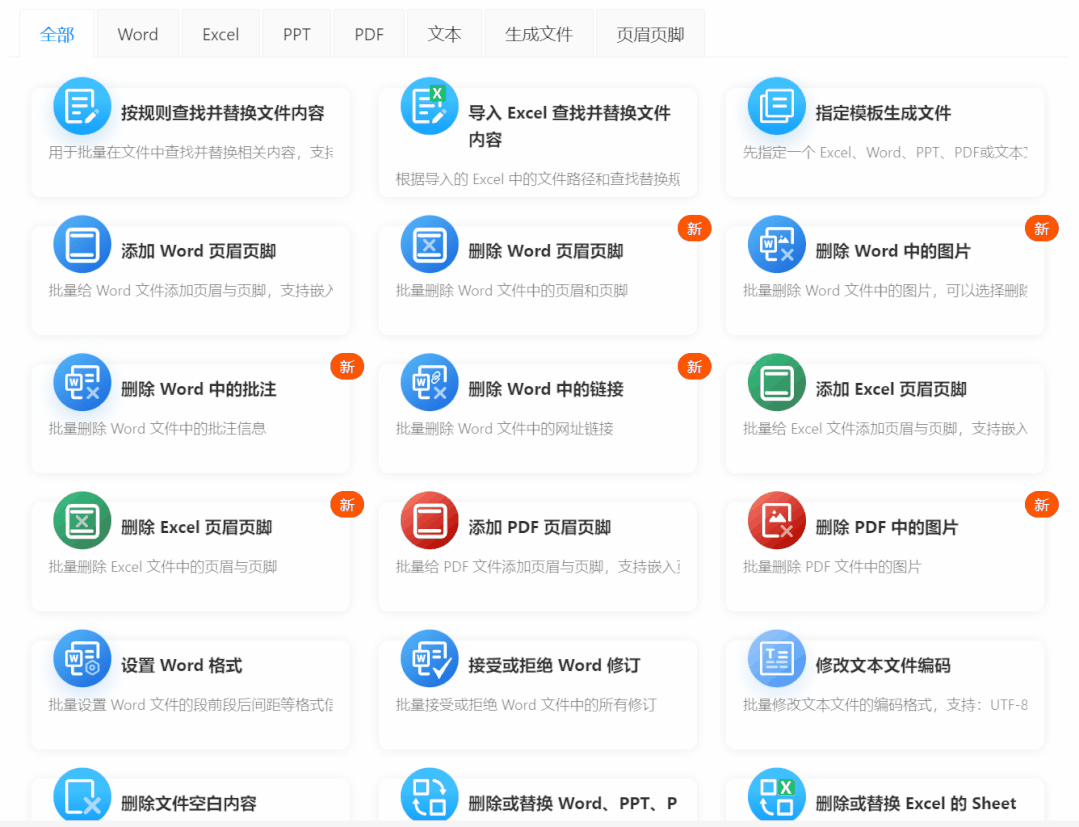Open 删除 PDF 中的图片 title link
This screenshot has width=1079, height=827.
coord(886,527)
